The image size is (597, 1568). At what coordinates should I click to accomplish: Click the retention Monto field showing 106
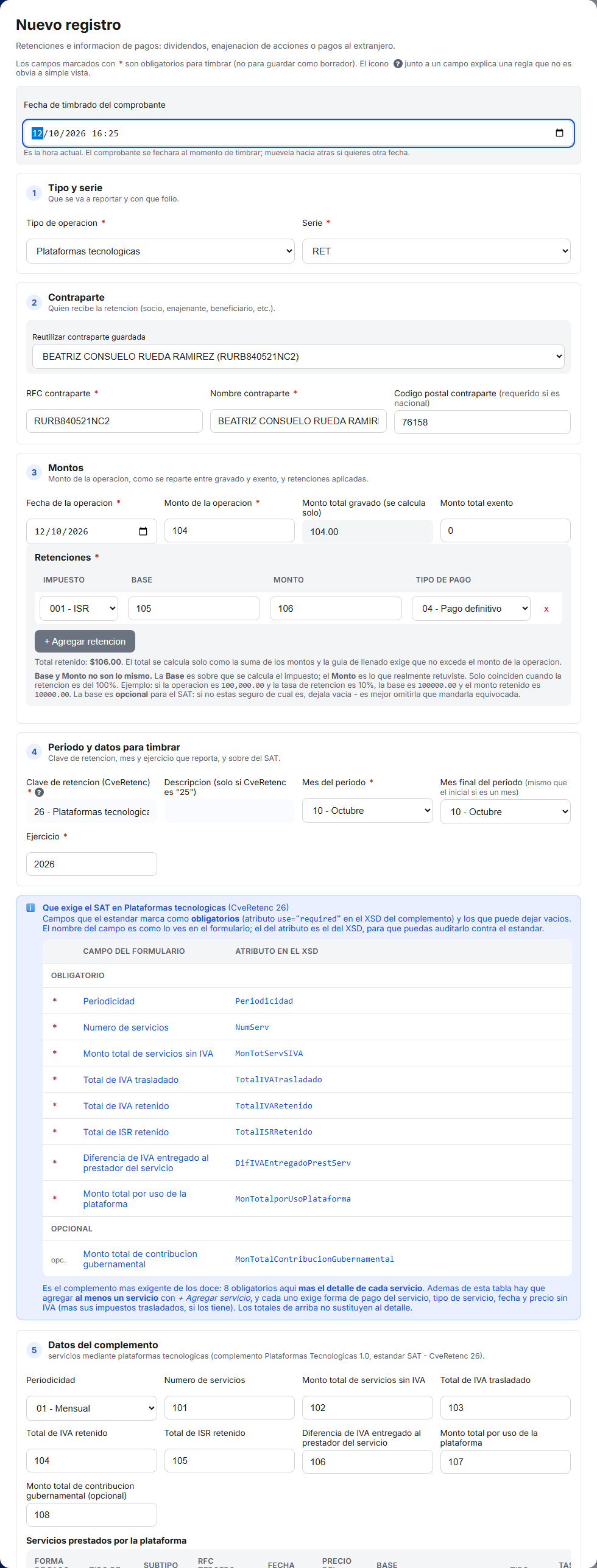[336, 609]
